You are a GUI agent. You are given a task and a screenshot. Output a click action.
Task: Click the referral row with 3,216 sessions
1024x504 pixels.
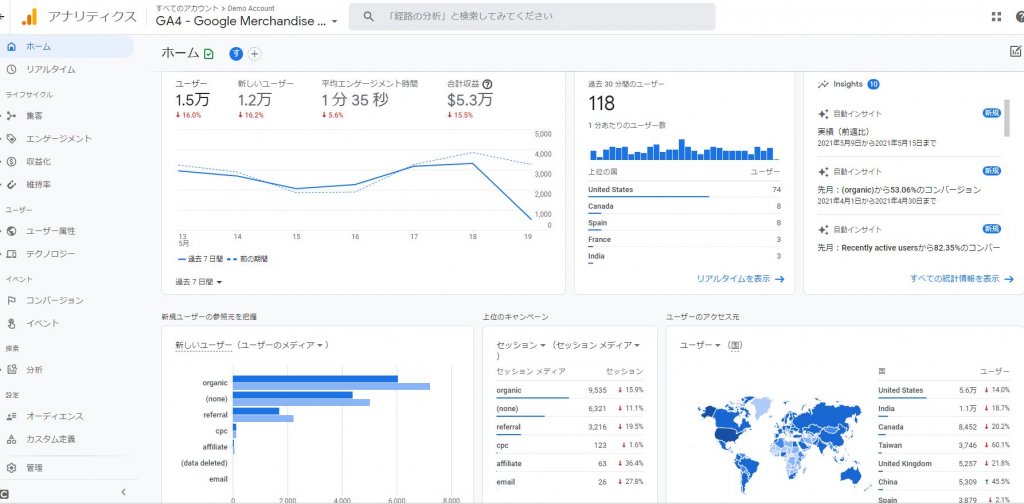569,427
